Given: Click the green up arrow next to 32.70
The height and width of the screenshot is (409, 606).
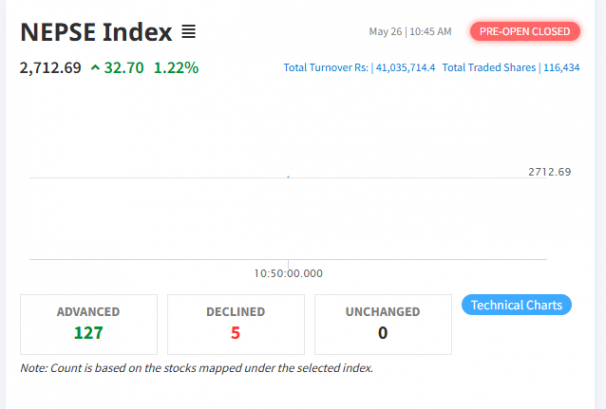Looking at the screenshot, I should (95, 69).
